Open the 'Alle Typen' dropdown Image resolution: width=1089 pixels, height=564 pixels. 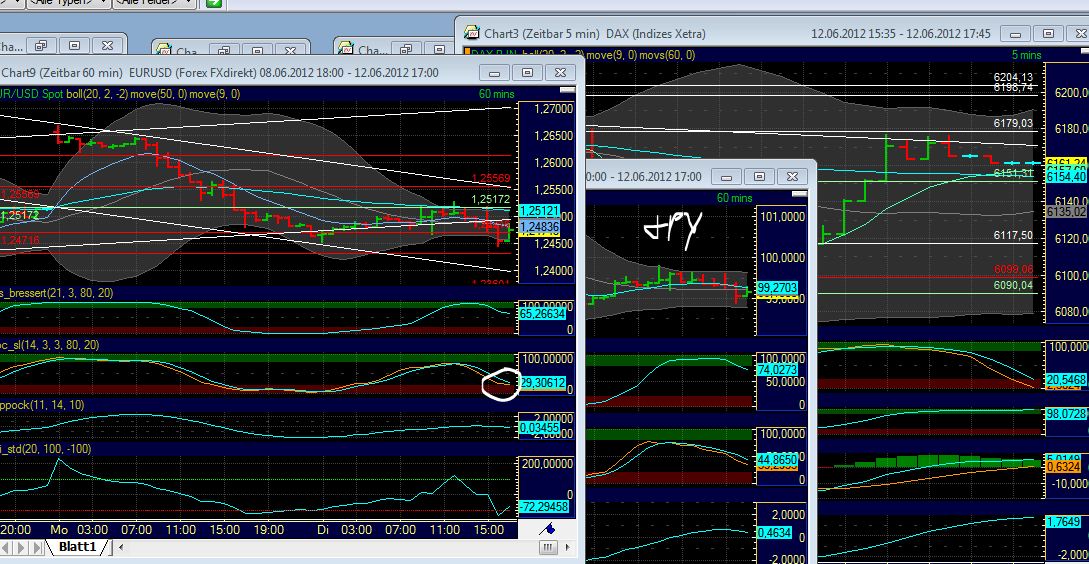click(68, 3)
